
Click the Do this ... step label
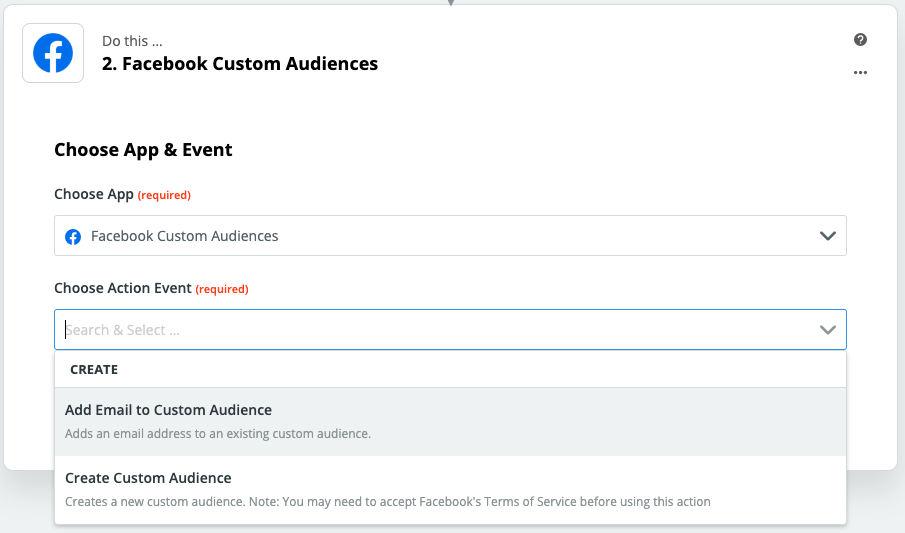(132, 41)
